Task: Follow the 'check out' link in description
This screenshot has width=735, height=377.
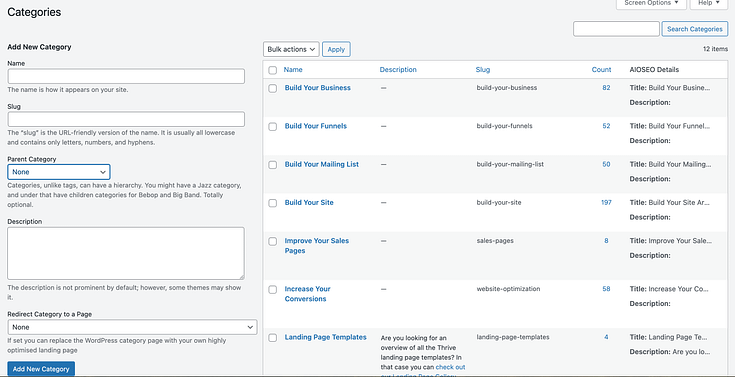Action: (x=450, y=367)
